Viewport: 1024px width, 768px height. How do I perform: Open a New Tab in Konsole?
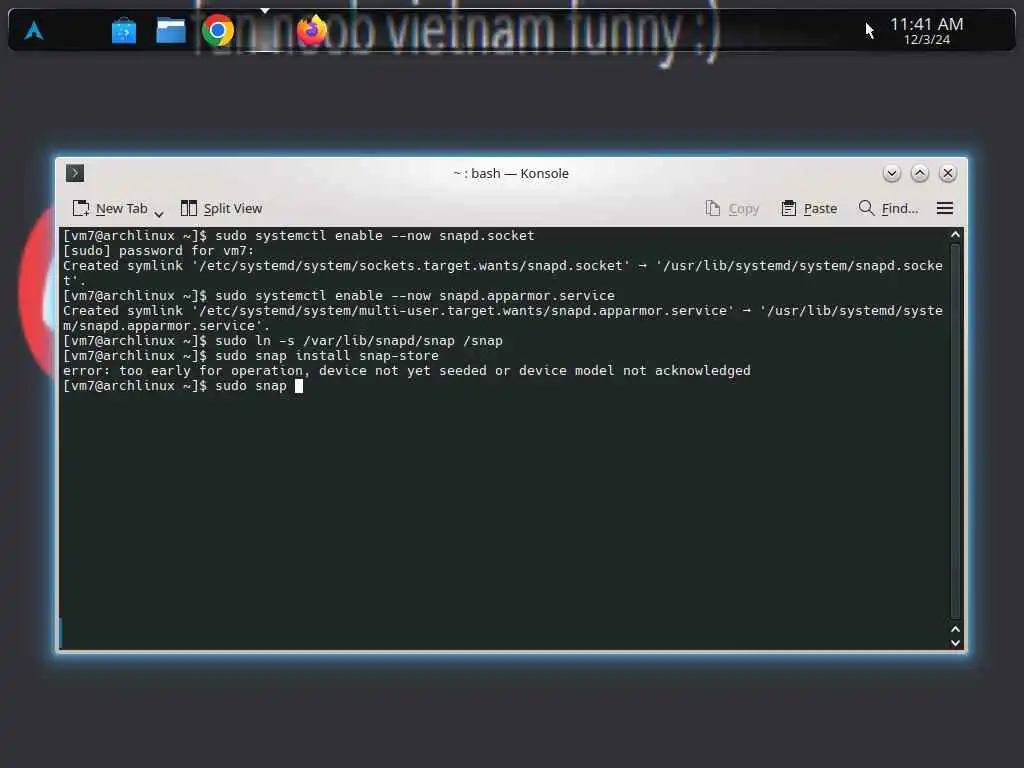pyautogui.click(x=110, y=208)
